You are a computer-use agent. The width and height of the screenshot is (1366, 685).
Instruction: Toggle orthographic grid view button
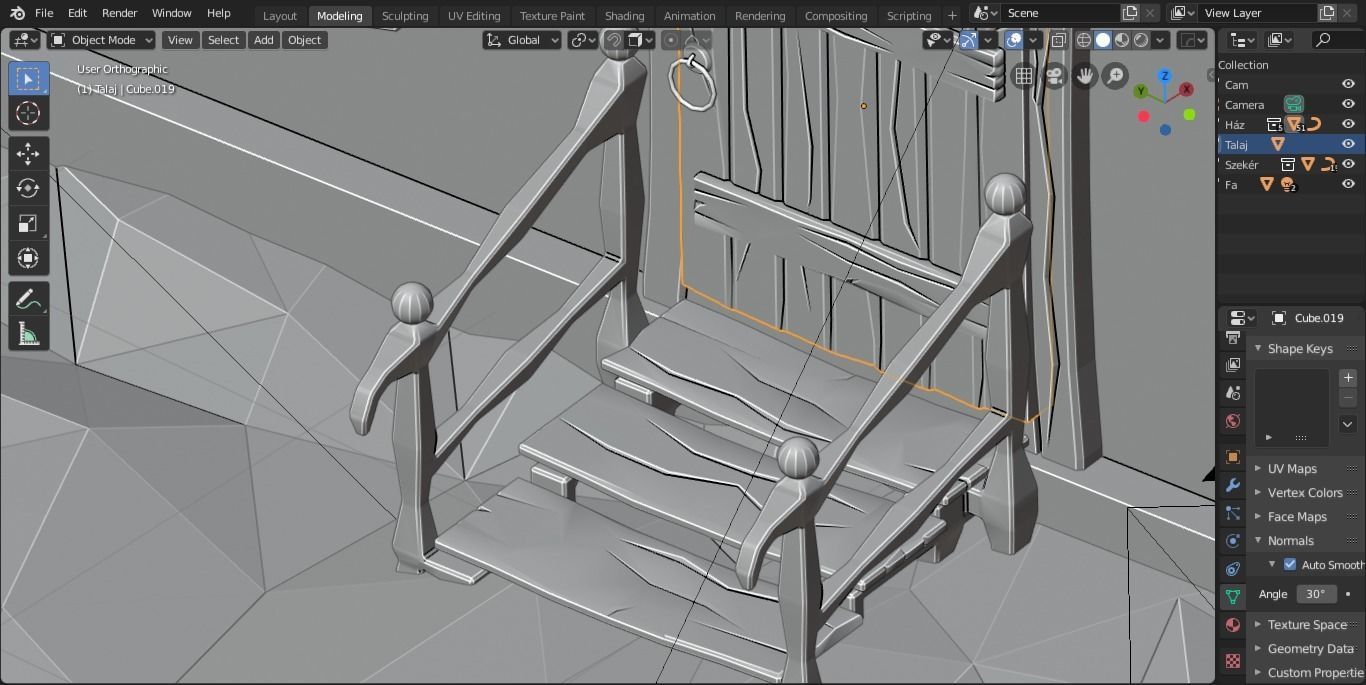(x=1023, y=76)
